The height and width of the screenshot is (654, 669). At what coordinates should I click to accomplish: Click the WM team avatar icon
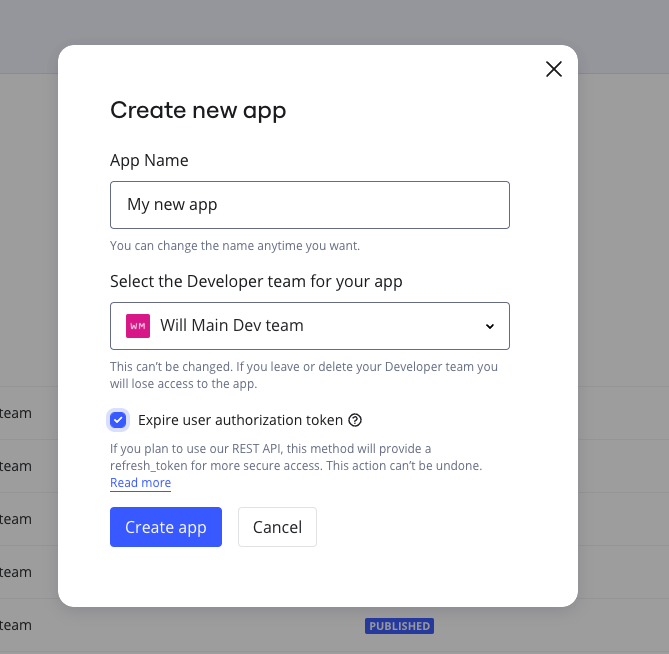[138, 326]
